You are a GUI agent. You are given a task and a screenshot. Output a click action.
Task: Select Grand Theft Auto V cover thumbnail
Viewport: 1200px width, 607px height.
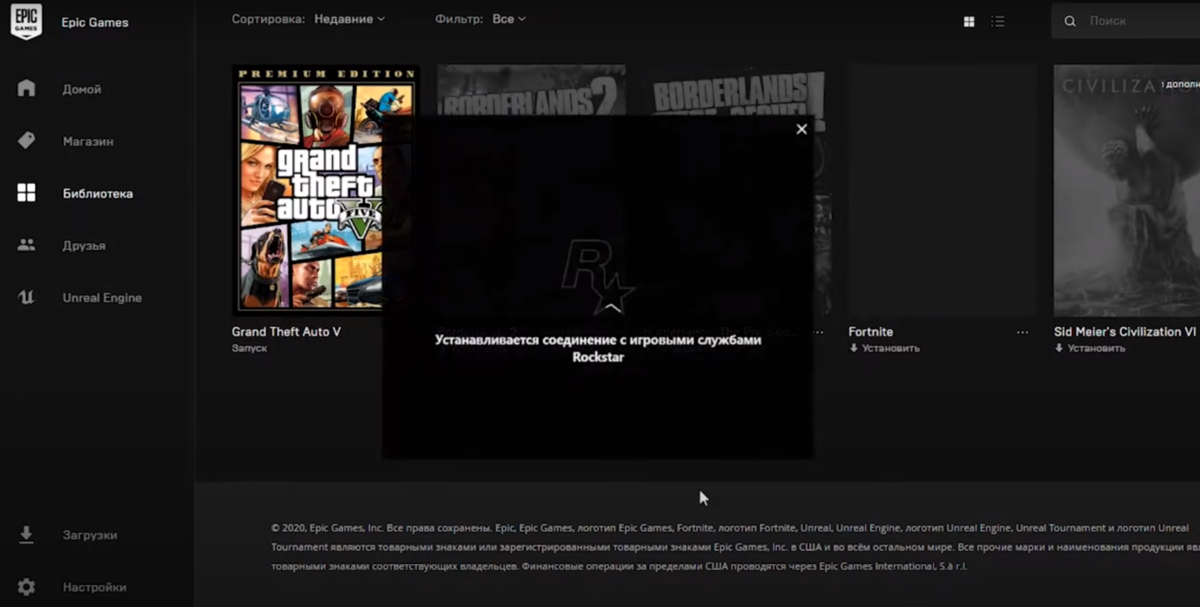pos(326,190)
